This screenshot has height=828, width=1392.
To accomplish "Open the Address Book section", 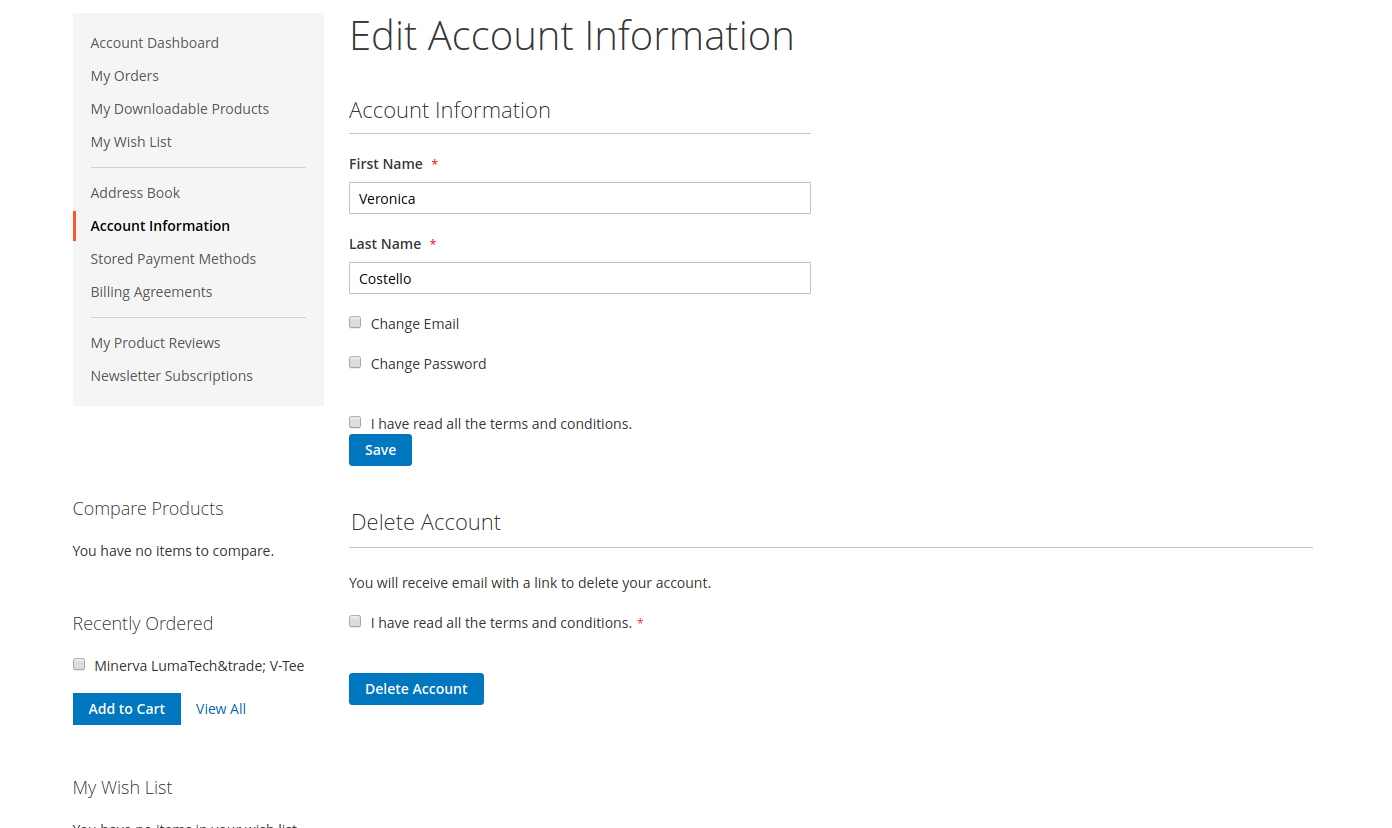I will 135,193.
